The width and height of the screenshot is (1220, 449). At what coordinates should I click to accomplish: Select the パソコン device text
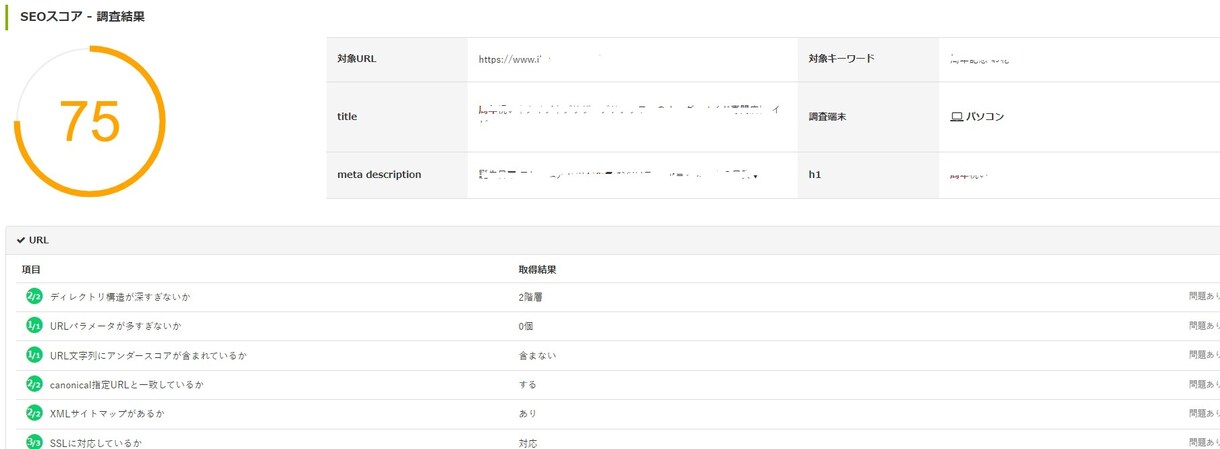pos(985,117)
